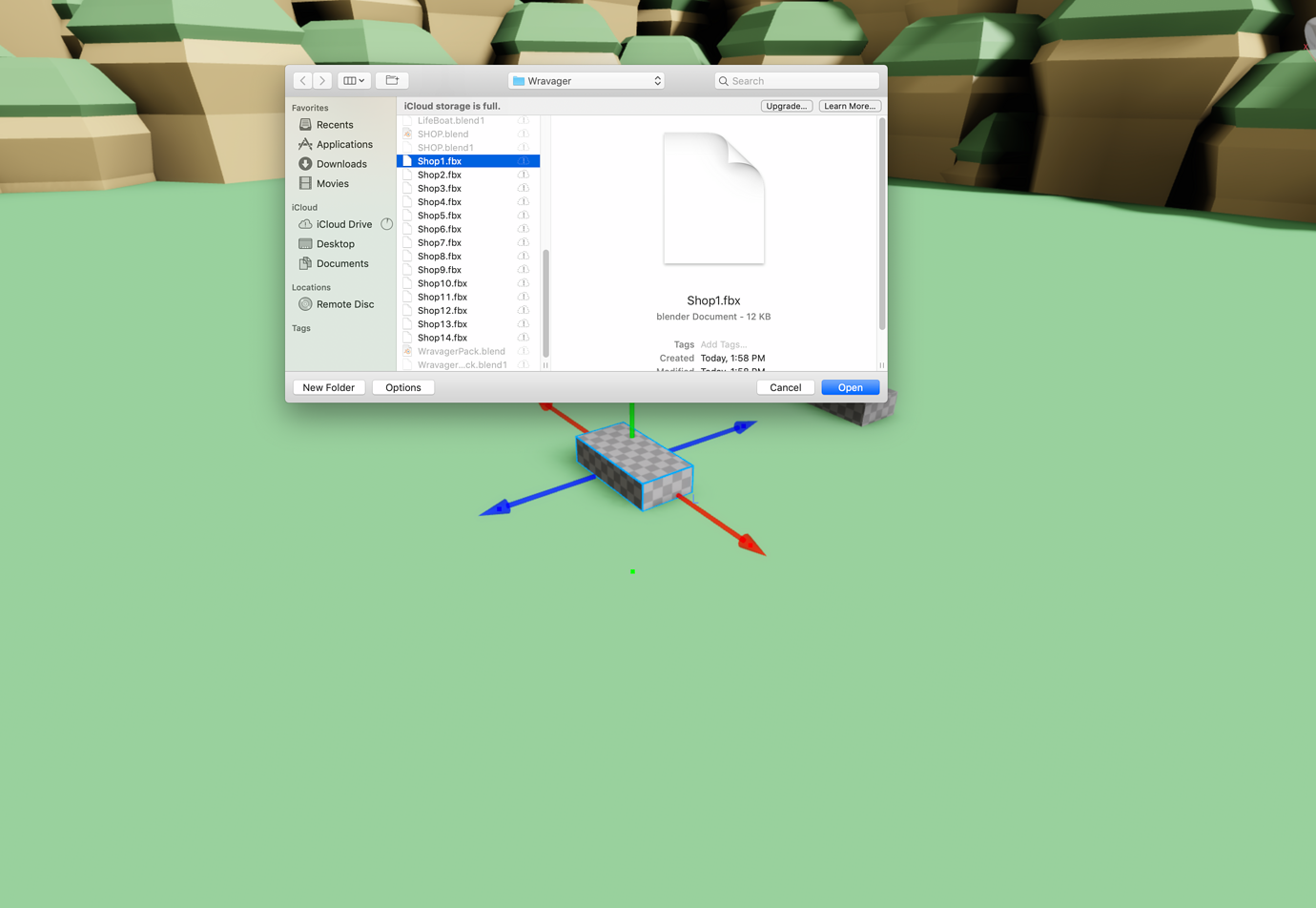Screen dimensions: 1316x908
Task: Select Shop6.fbx in the file list
Action: pos(468,229)
